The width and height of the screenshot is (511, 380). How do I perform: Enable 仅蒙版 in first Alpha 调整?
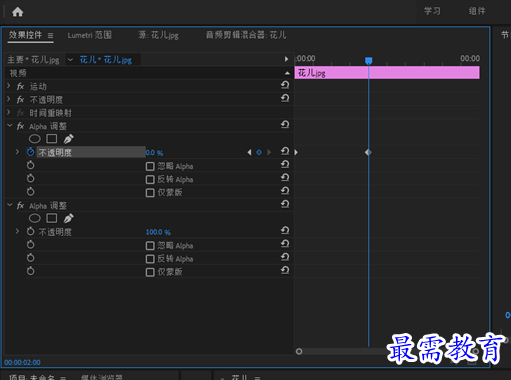pyautogui.click(x=150, y=193)
